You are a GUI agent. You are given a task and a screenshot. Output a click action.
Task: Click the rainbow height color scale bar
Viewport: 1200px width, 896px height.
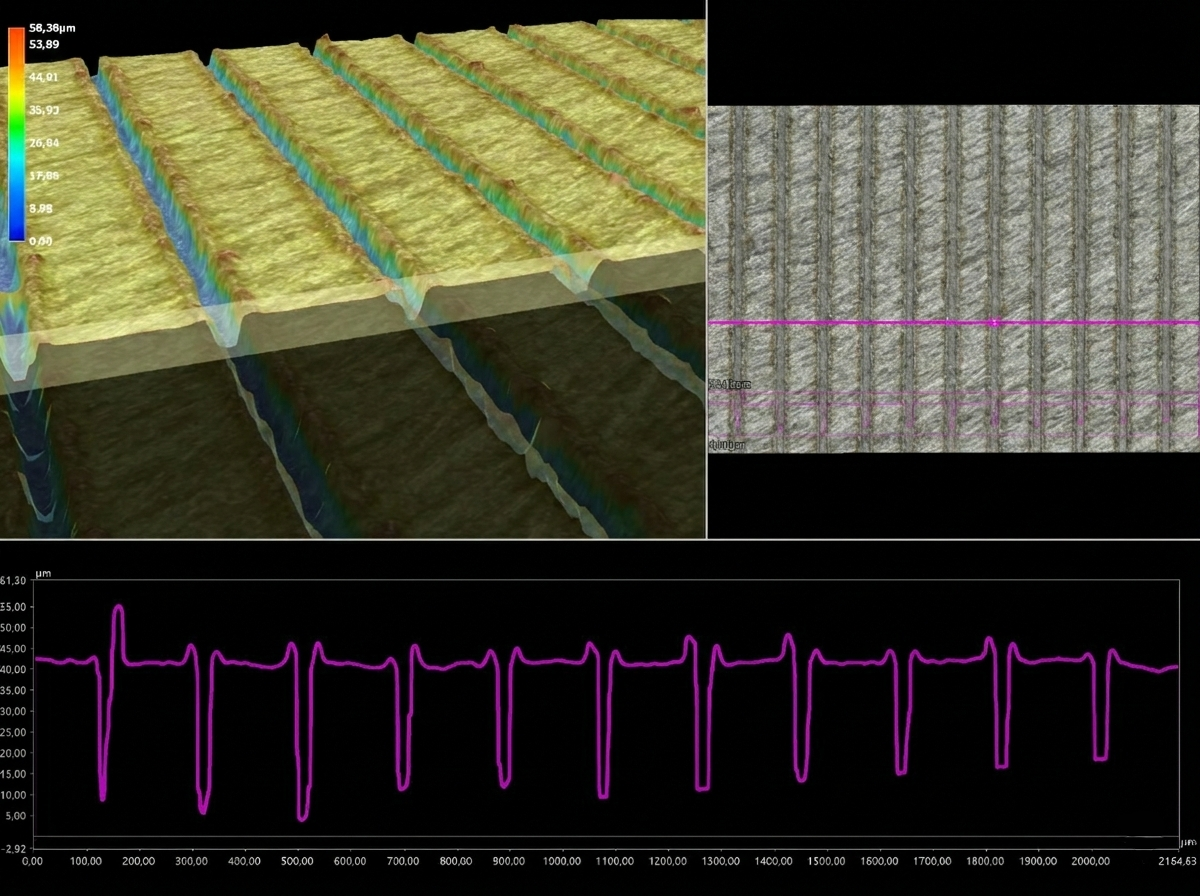(x=16, y=135)
